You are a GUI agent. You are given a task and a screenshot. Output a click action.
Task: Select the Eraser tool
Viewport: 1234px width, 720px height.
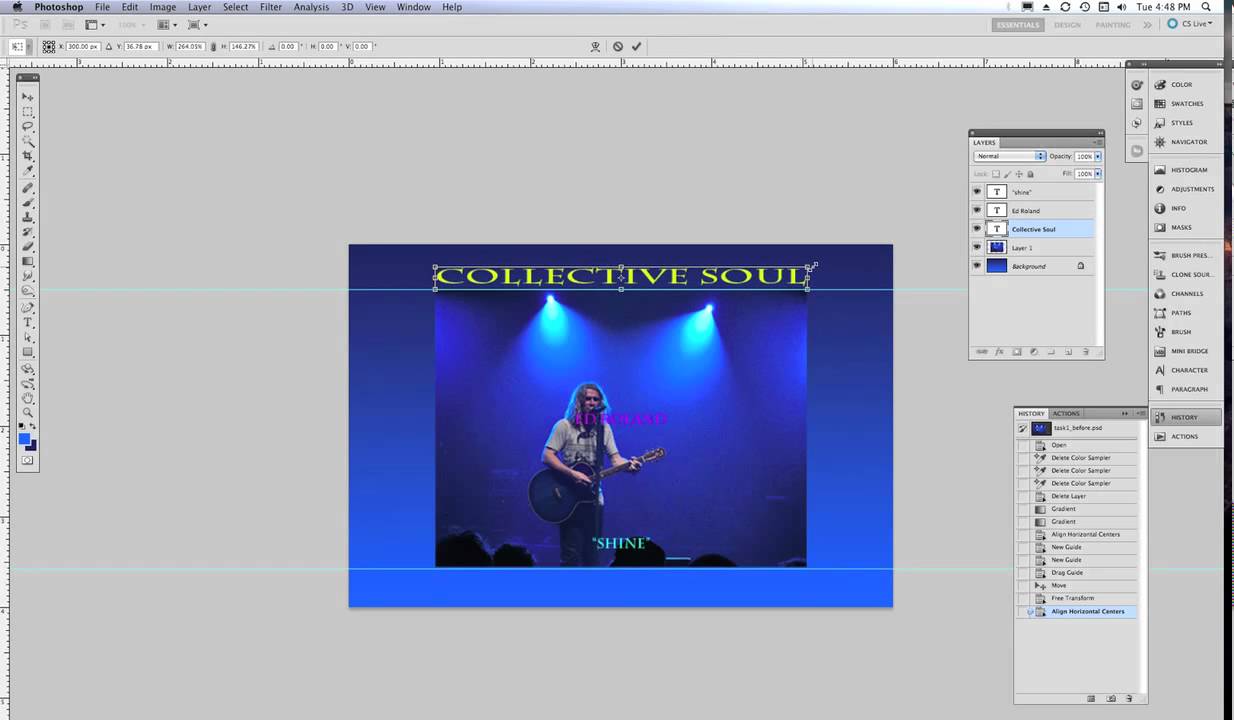[x=28, y=246]
